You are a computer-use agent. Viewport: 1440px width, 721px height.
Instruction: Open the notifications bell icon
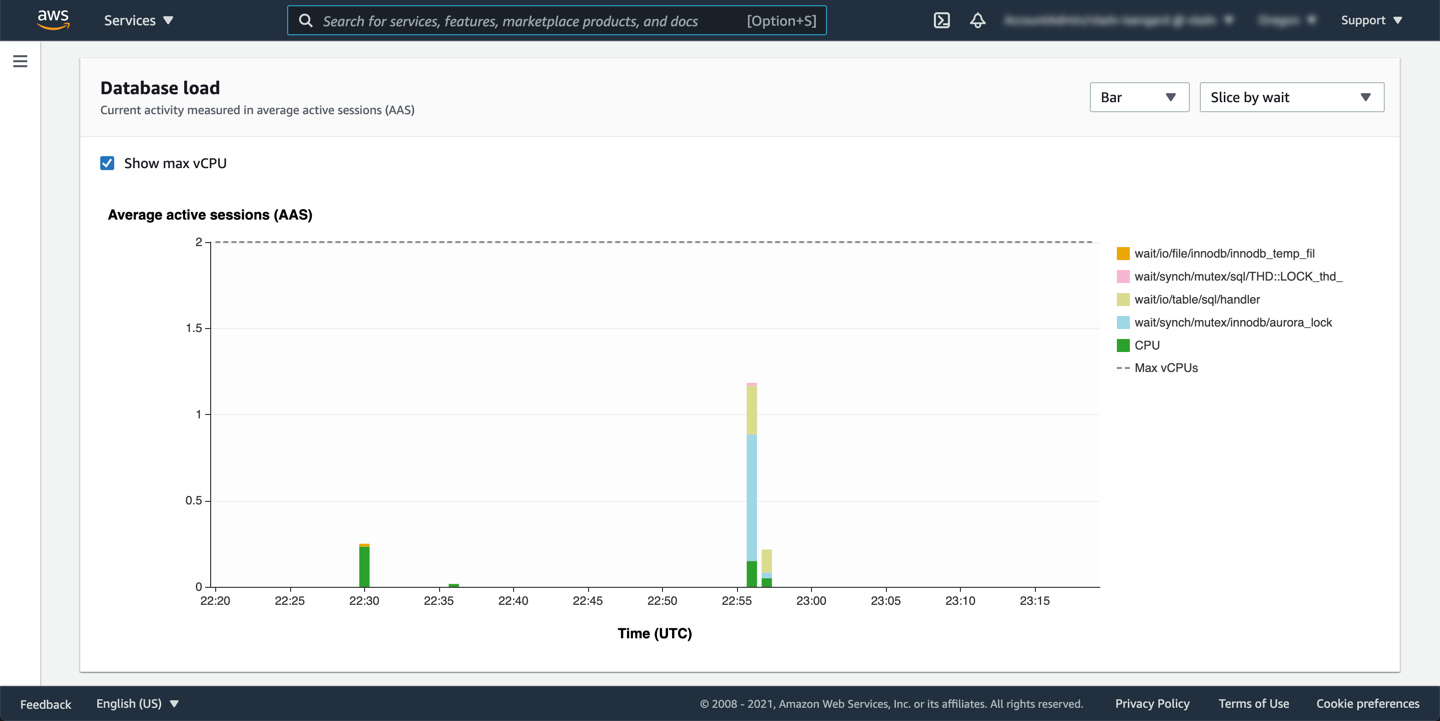[x=977, y=20]
